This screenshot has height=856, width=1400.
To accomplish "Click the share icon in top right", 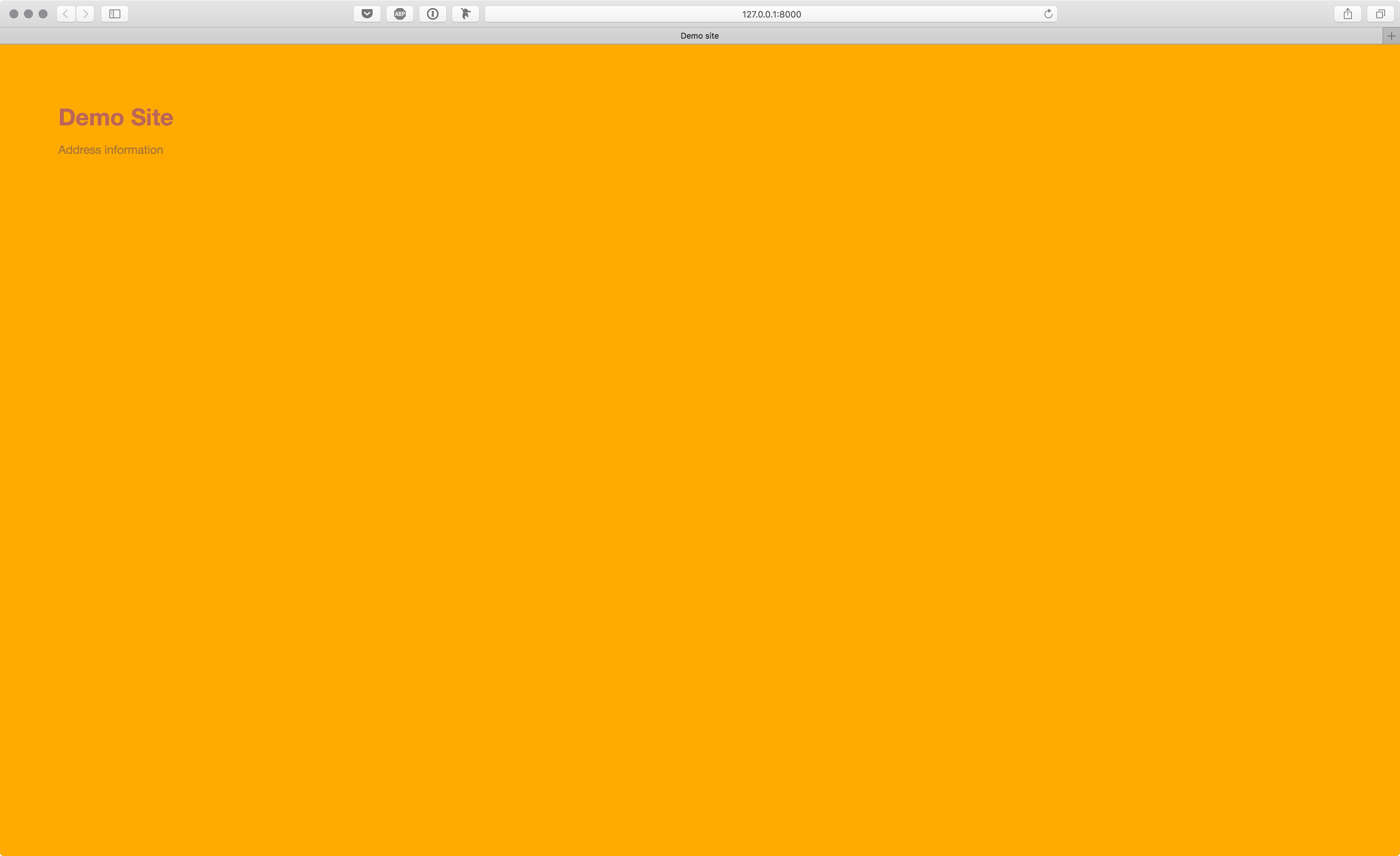I will click(1348, 13).
